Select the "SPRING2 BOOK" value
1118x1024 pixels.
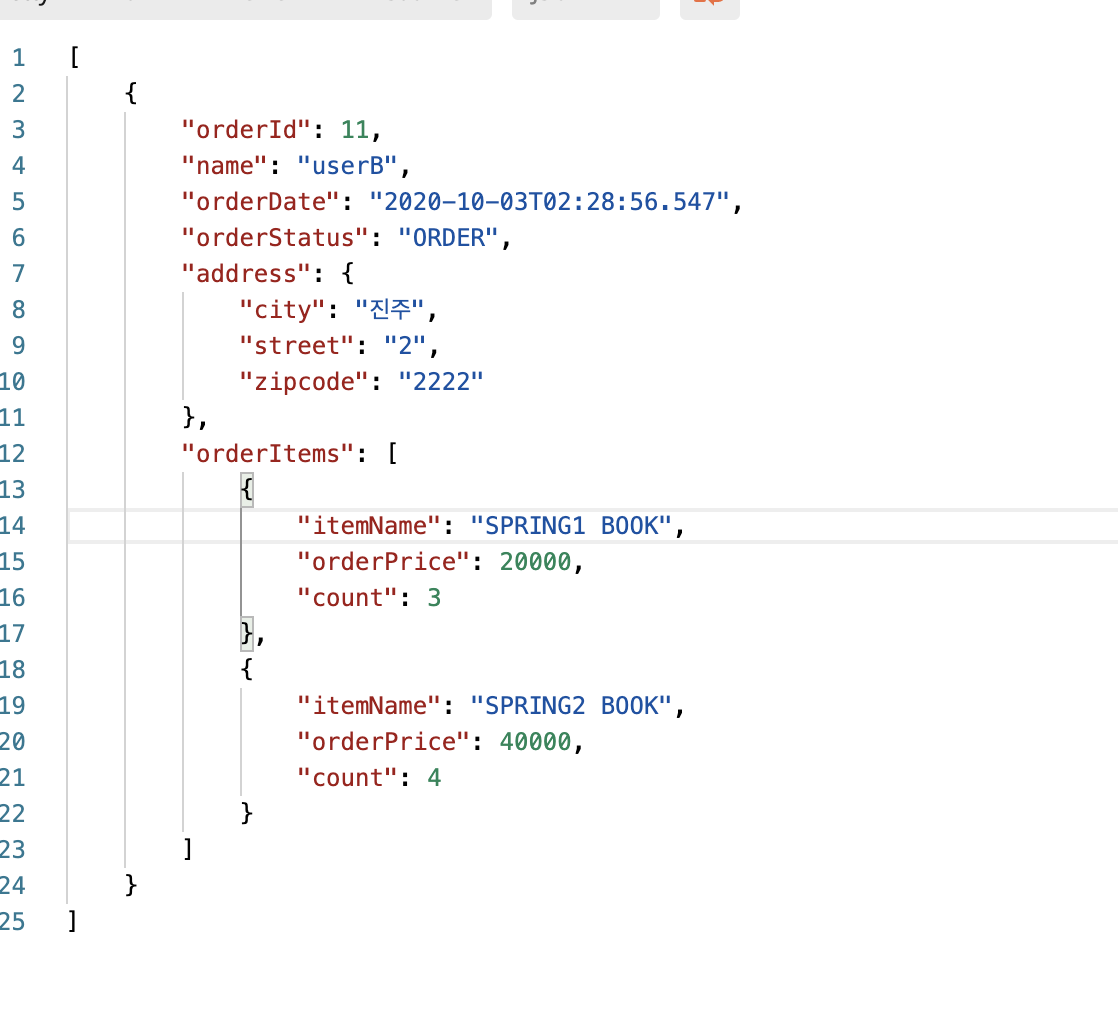pos(571,706)
